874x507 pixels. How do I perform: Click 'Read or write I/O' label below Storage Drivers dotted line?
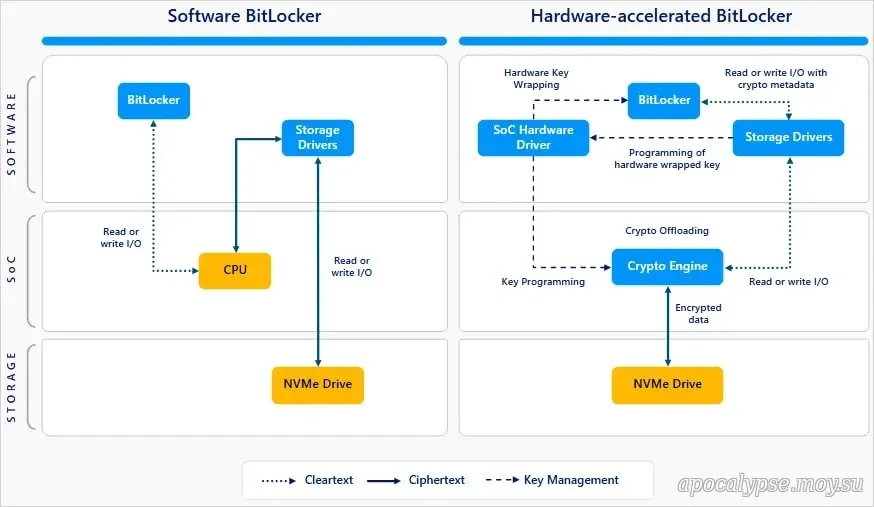(x=788, y=282)
